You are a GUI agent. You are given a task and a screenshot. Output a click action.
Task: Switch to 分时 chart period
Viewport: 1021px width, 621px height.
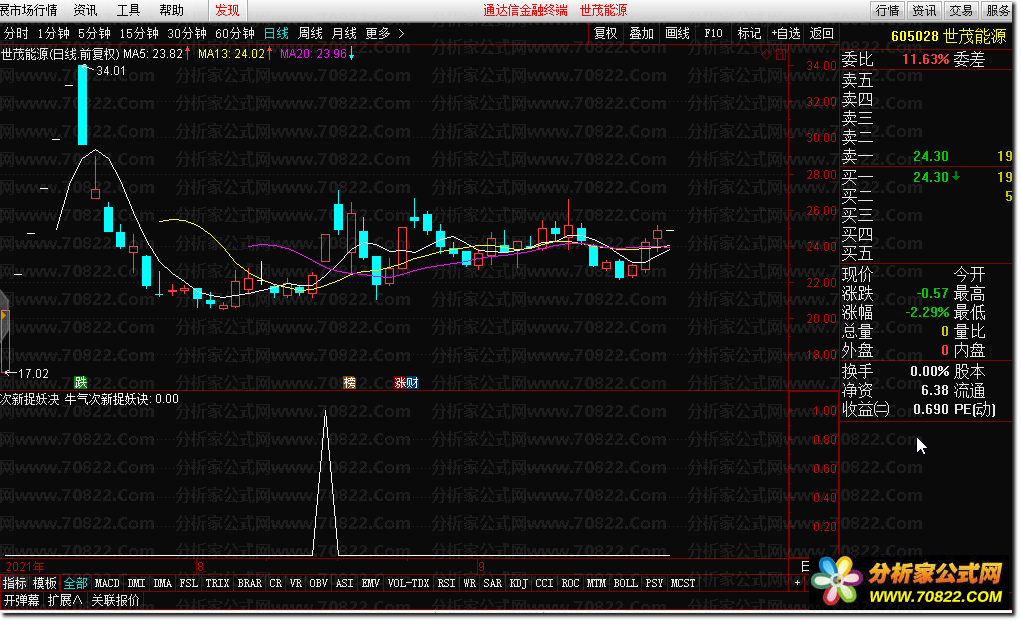[16, 33]
